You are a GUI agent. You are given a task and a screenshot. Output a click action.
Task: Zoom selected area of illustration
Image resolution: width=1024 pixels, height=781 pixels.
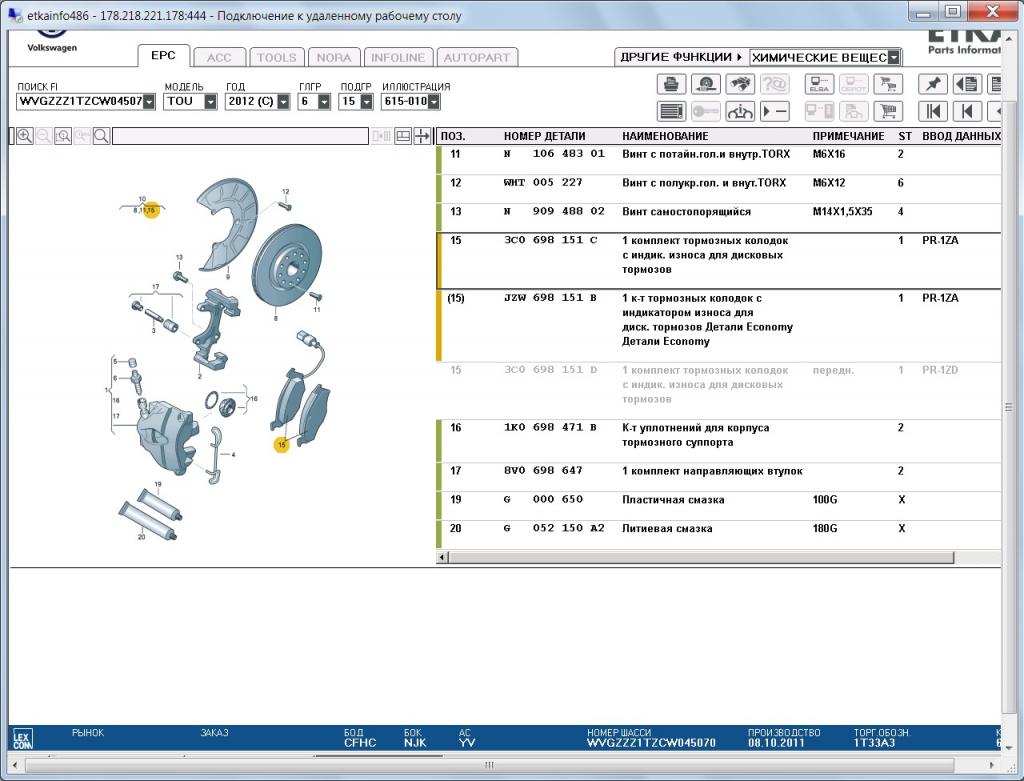63,136
